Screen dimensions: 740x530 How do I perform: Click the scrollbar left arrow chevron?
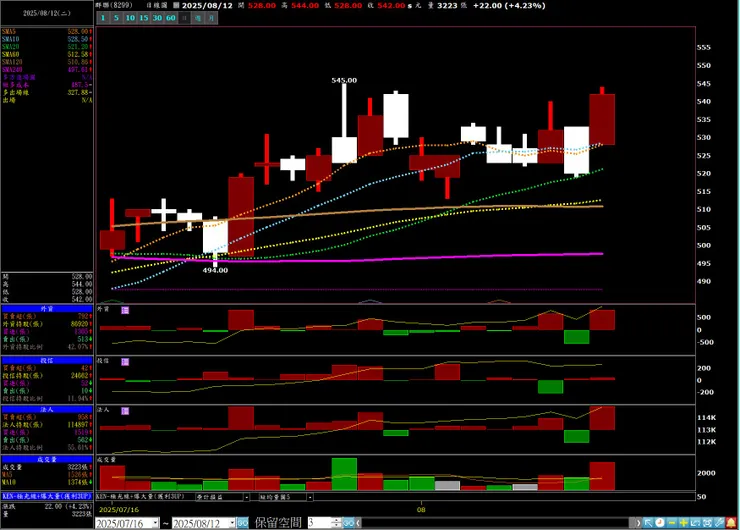click(x=359, y=523)
